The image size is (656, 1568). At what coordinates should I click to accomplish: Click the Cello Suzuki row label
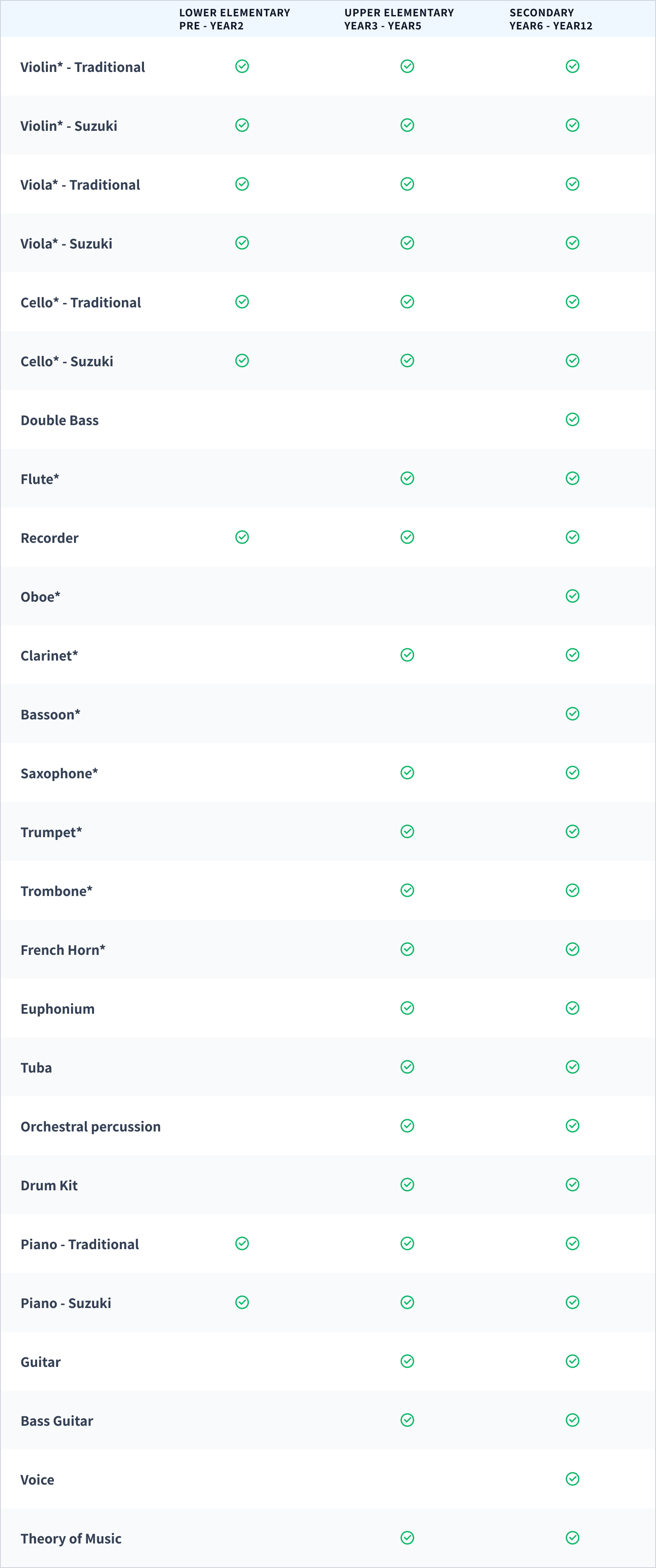[67, 362]
